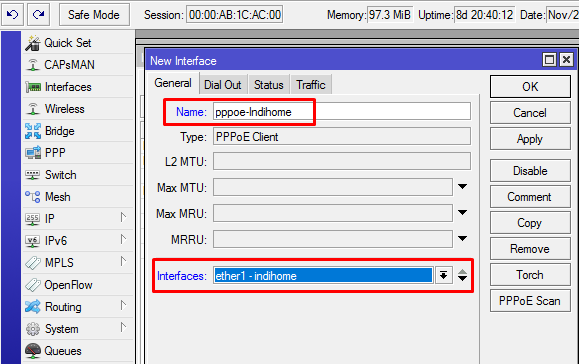Open Quick Set wizard icon
This screenshot has height=364, width=579.
coord(32,43)
